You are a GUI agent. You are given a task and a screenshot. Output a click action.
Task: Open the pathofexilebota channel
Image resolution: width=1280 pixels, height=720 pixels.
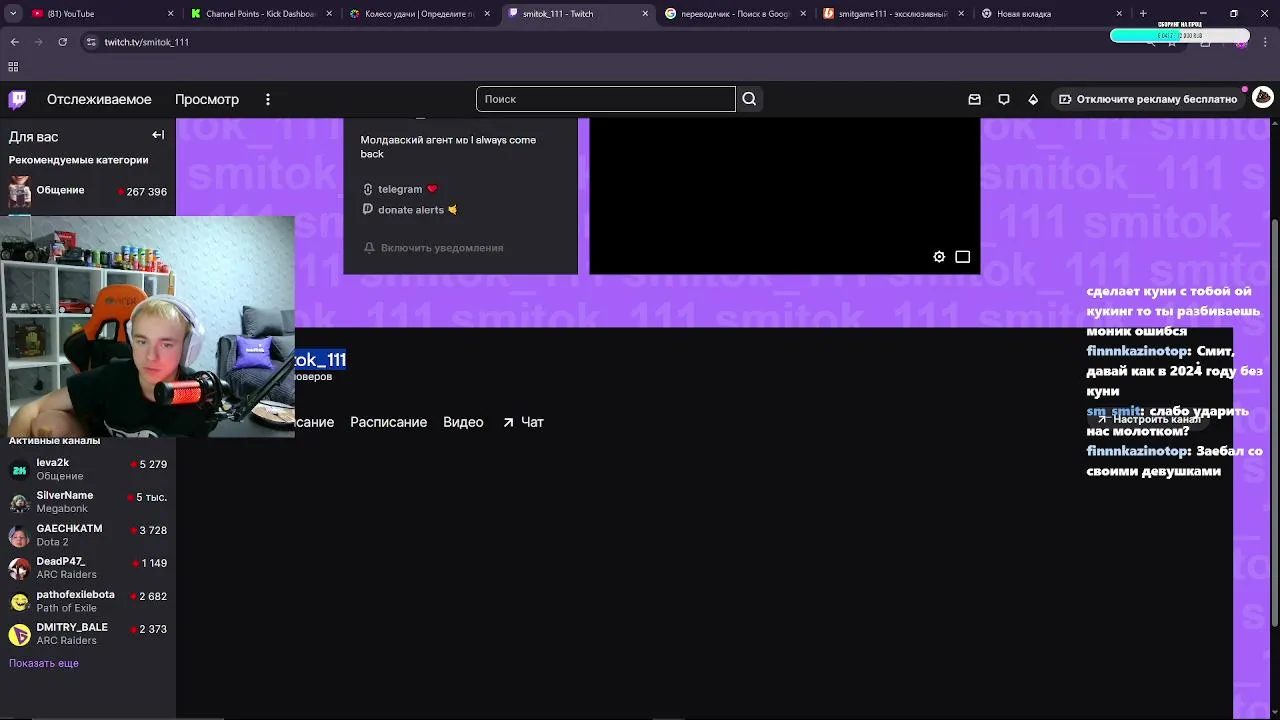(x=88, y=601)
